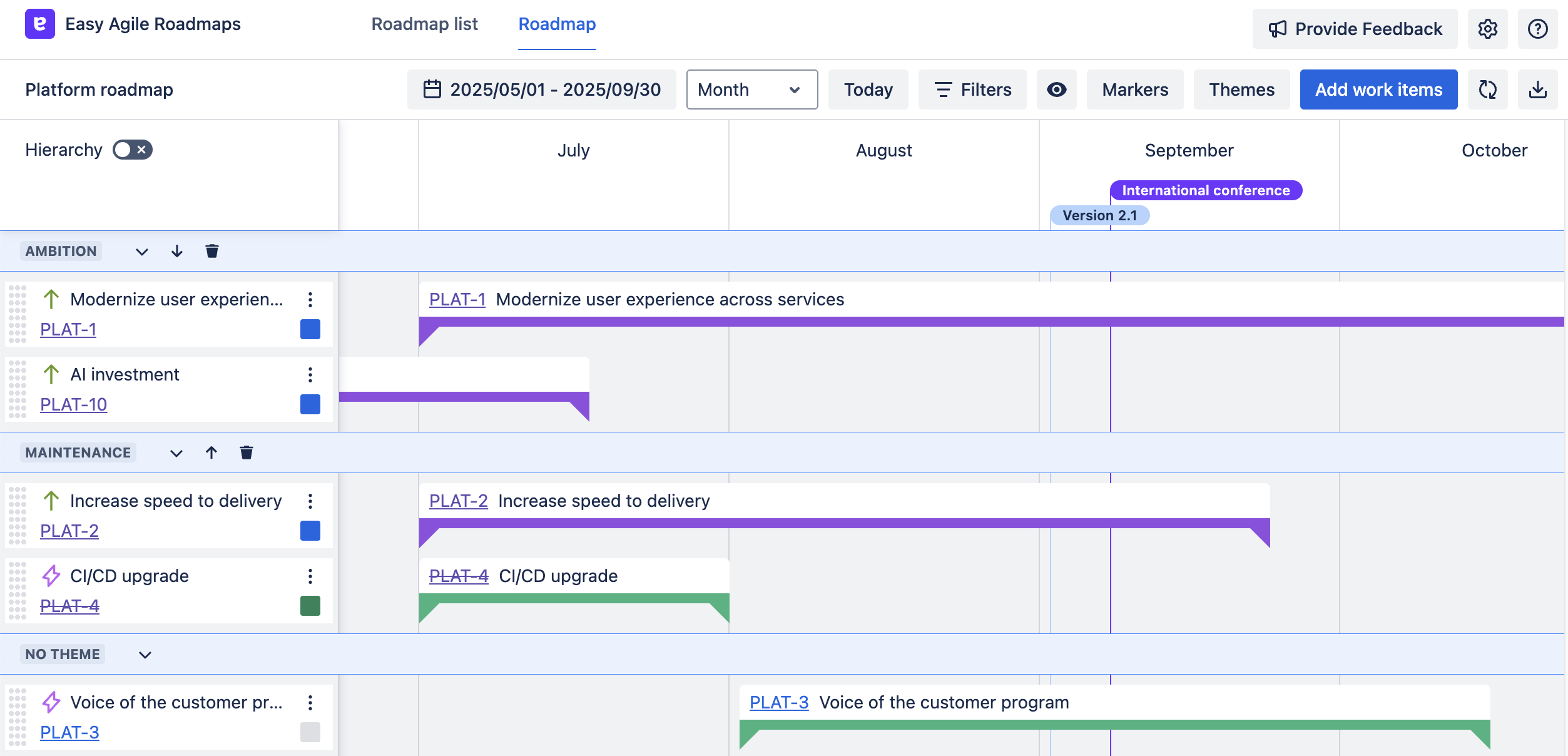Toggle the eye visibility button
Viewport: 1568px width, 756px height.
click(x=1056, y=89)
